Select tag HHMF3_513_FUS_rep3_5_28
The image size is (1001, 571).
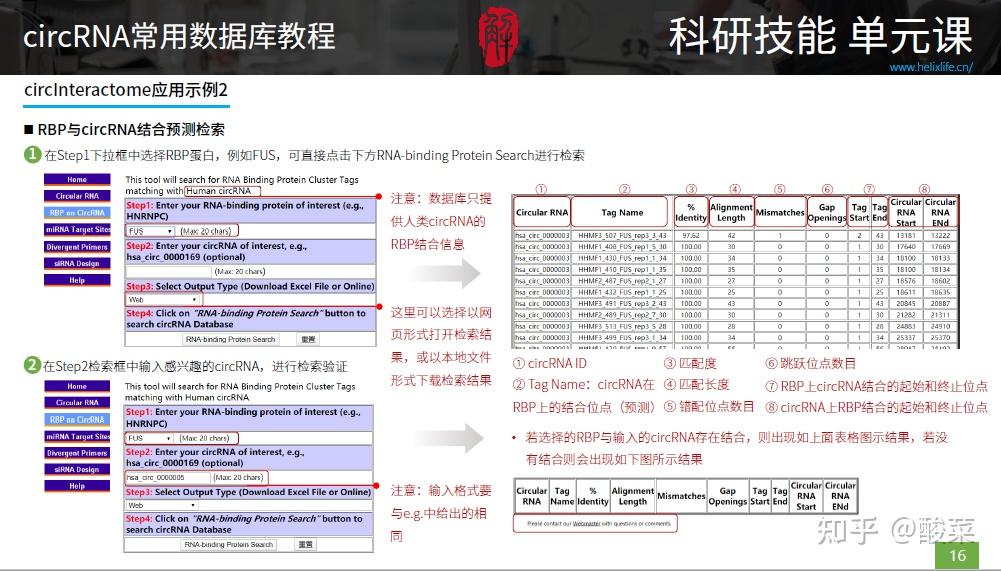click(622, 326)
